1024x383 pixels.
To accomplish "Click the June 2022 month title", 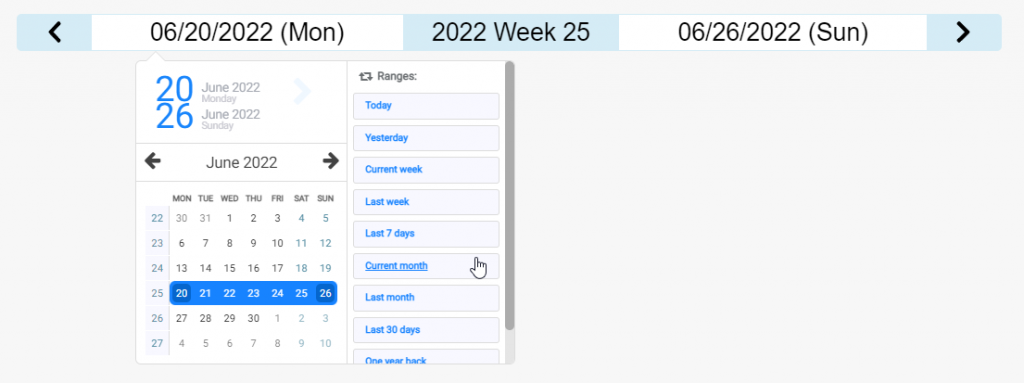I will point(242,163).
